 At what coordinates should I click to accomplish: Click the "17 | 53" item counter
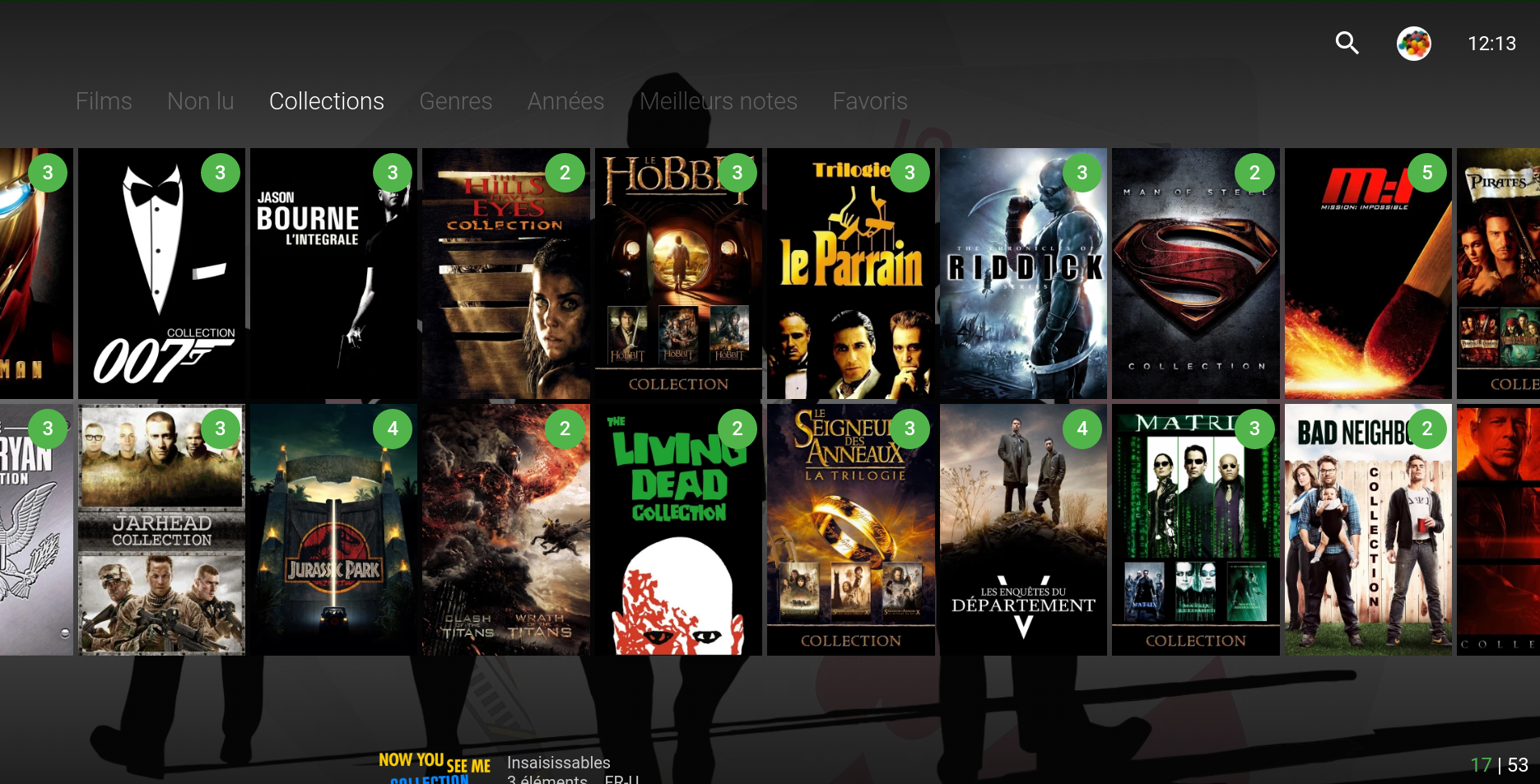1499,765
